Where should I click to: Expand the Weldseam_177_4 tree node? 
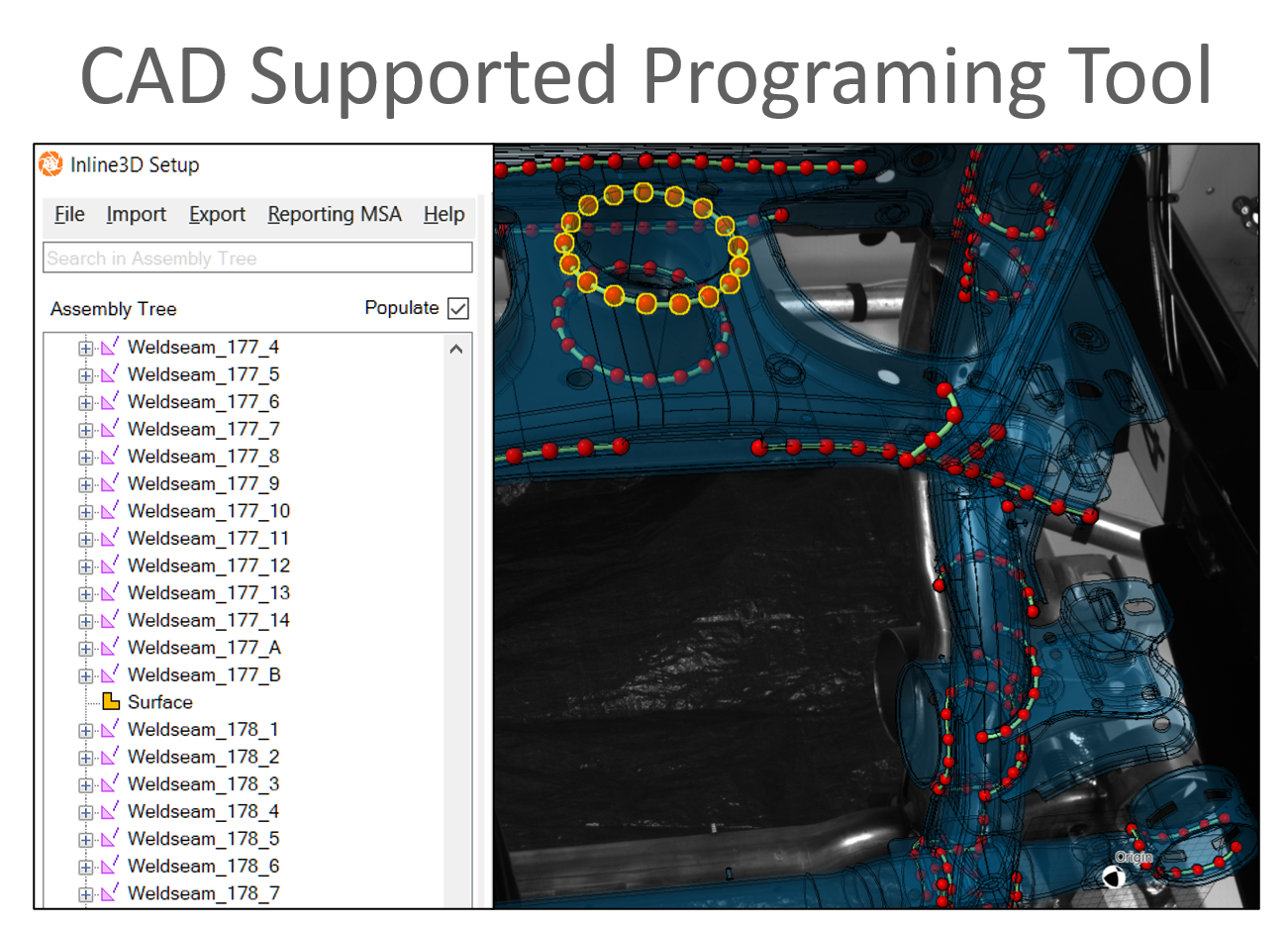[x=86, y=348]
